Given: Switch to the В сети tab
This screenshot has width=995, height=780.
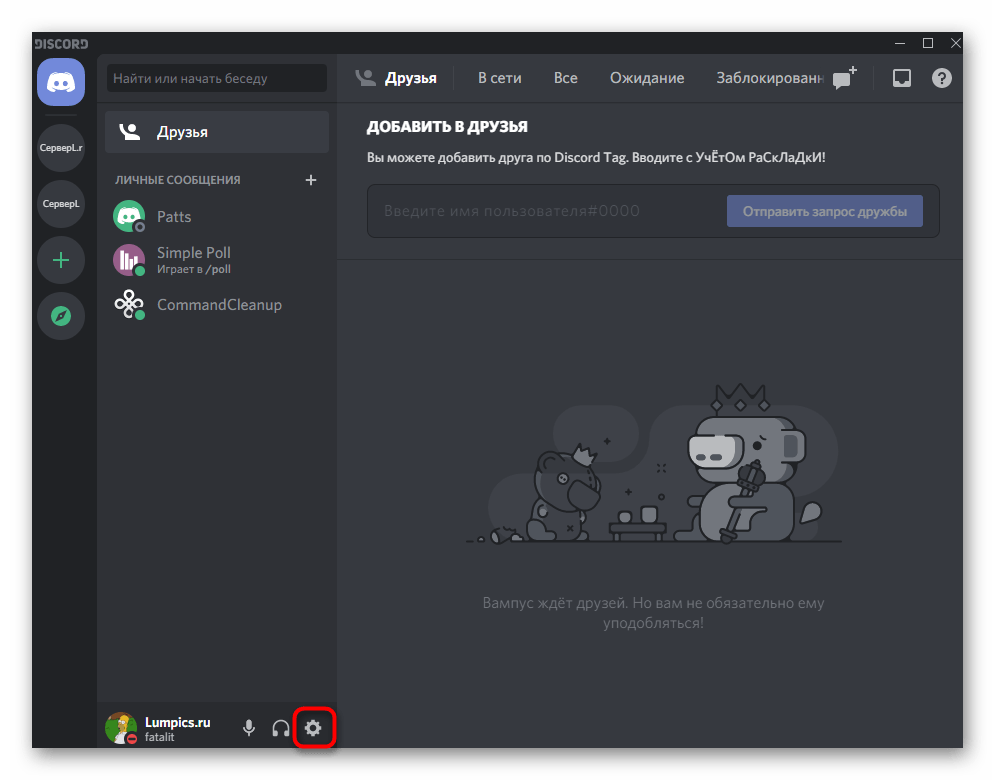Looking at the screenshot, I should pyautogui.click(x=499, y=78).
